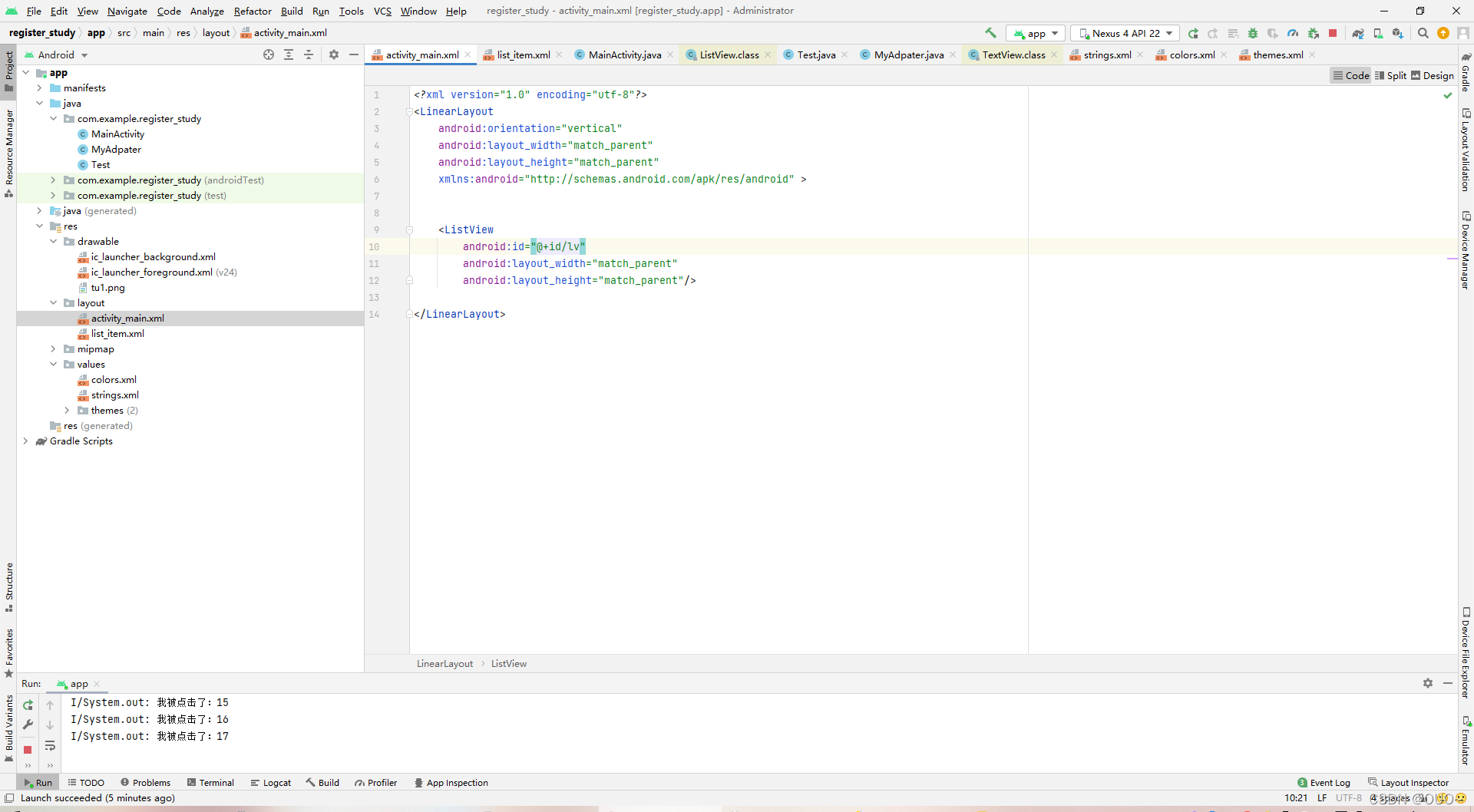
Task: Toggle soft-wrap icon in Run console
Action: click(x=50, y=745)
